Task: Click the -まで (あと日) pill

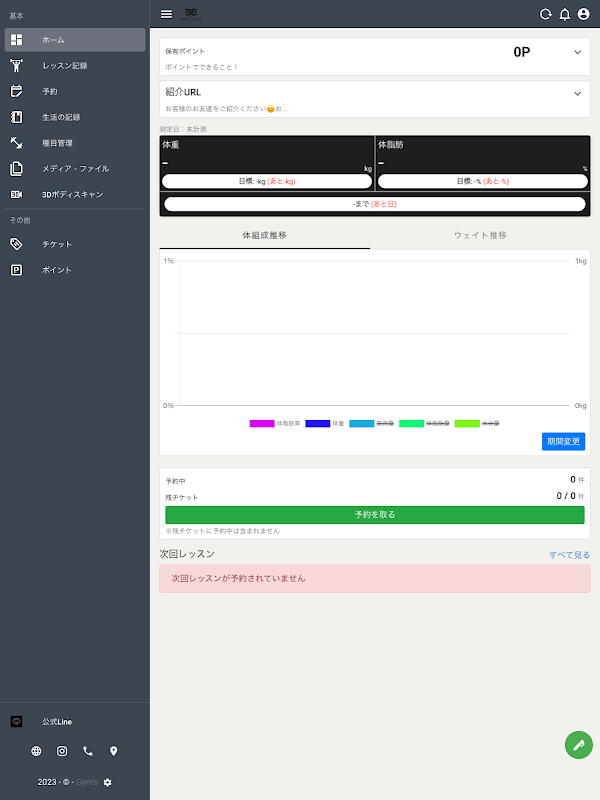Action: (x=375, y=204)
